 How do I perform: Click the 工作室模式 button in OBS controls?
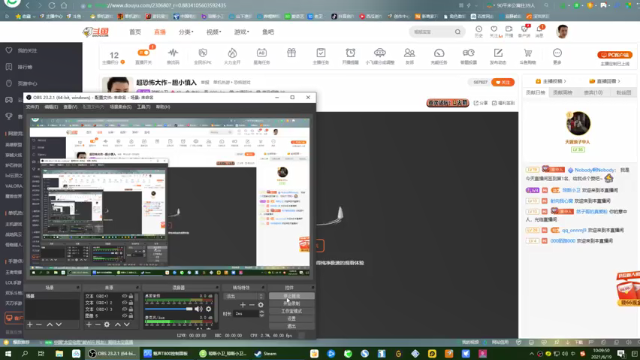pos(291,311)
